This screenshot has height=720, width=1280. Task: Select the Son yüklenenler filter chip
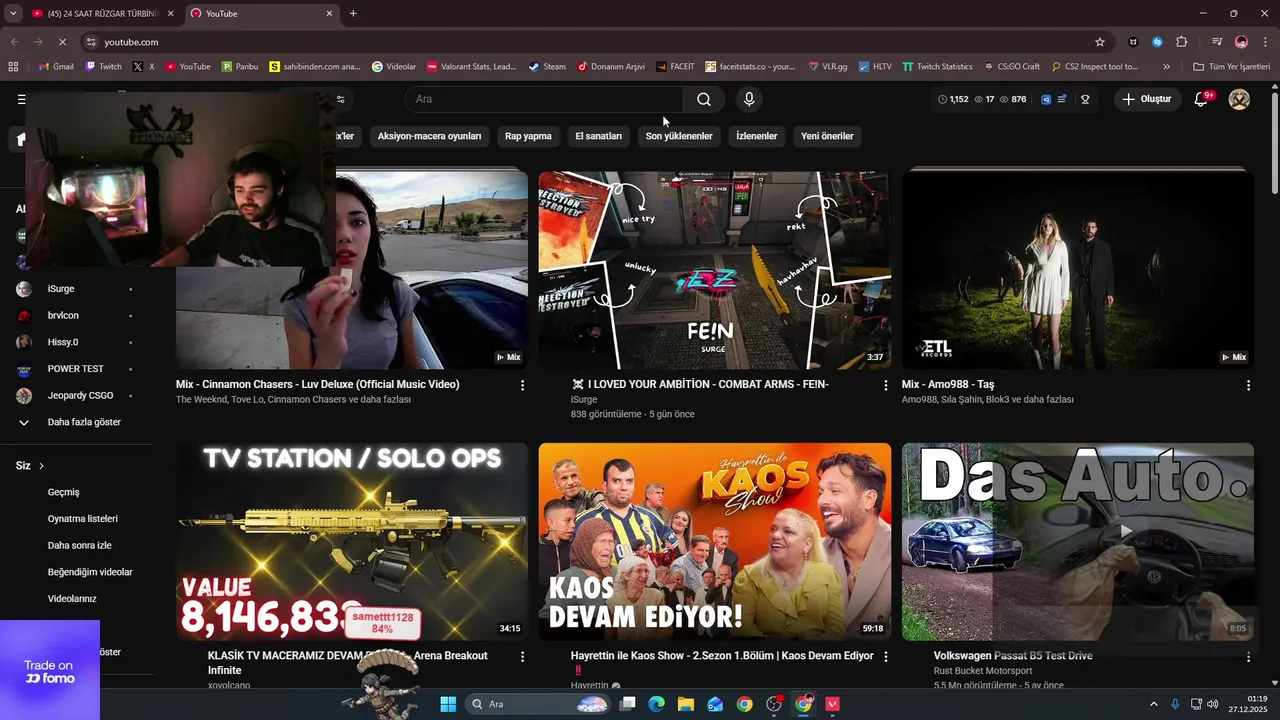tap(679, 136)
